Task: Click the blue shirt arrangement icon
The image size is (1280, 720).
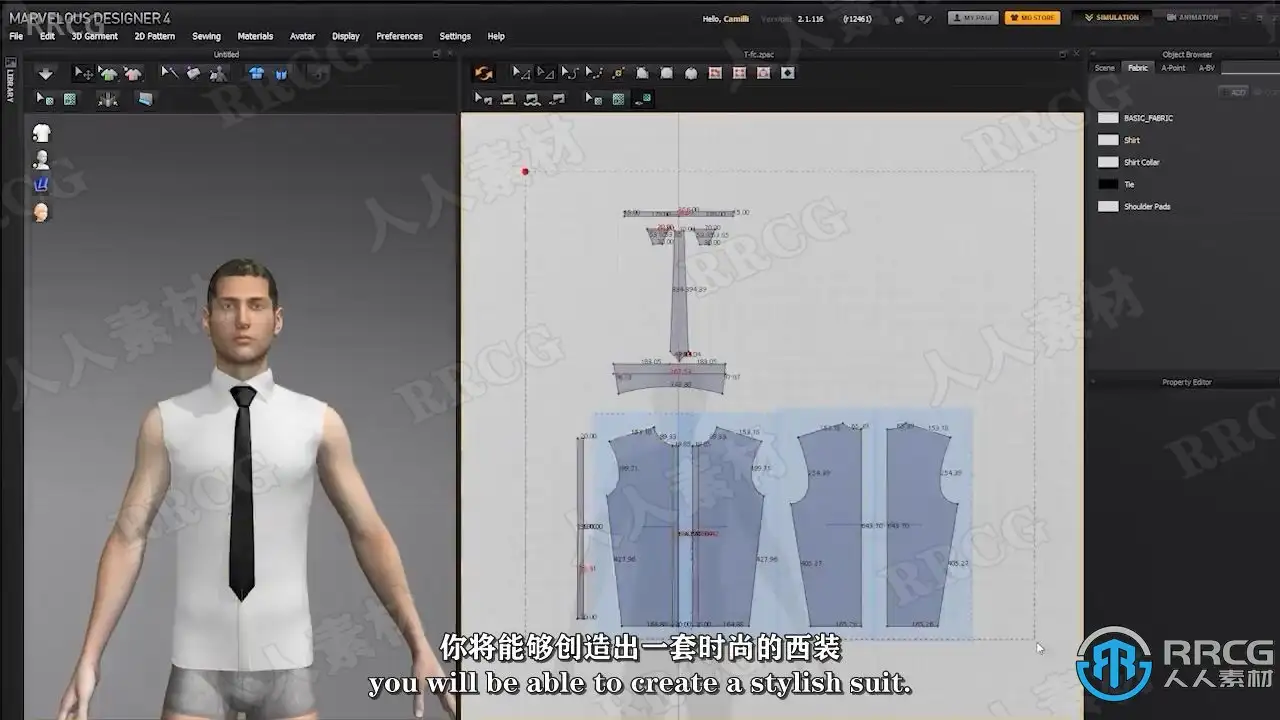Action: [x=257, y=74]
